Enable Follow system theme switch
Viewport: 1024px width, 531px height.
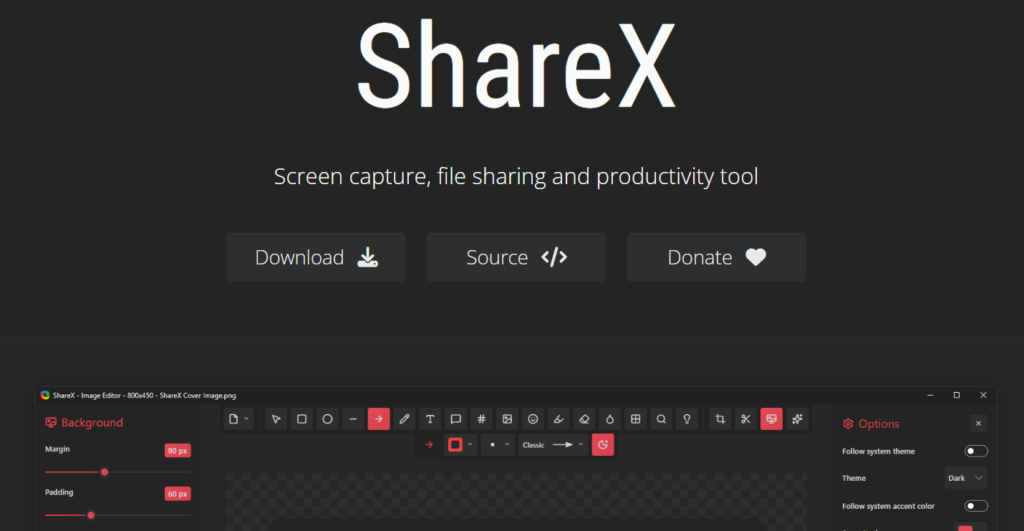(x=976, y=451)
